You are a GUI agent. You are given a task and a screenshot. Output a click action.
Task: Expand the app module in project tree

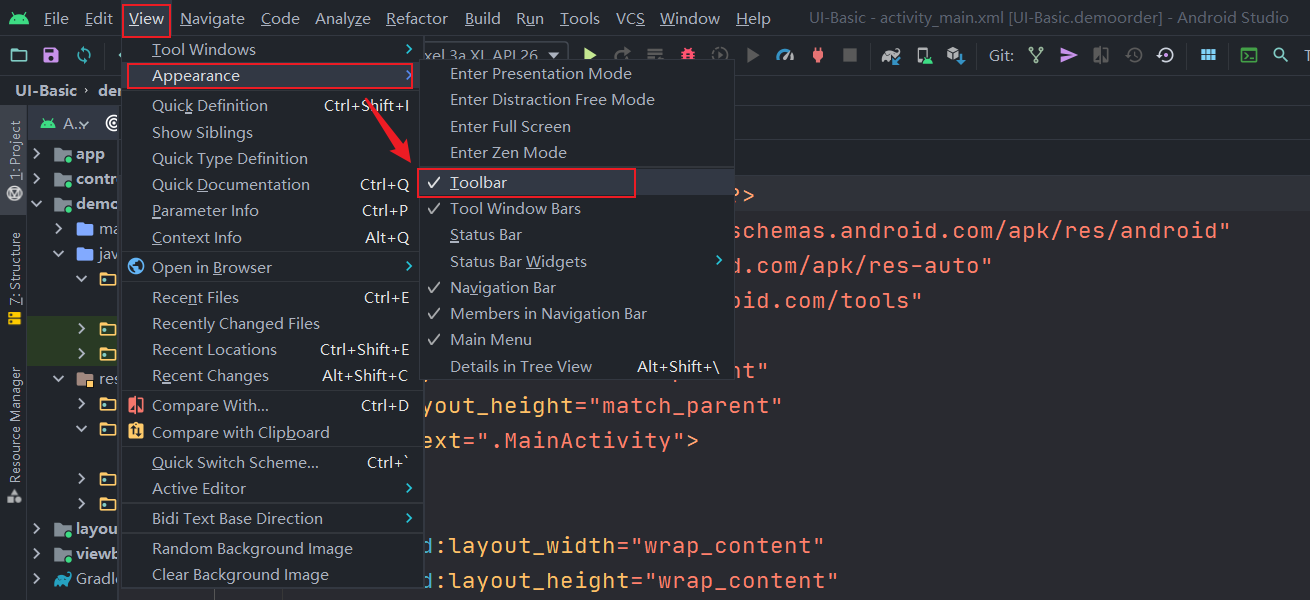(x=37, y=154)
